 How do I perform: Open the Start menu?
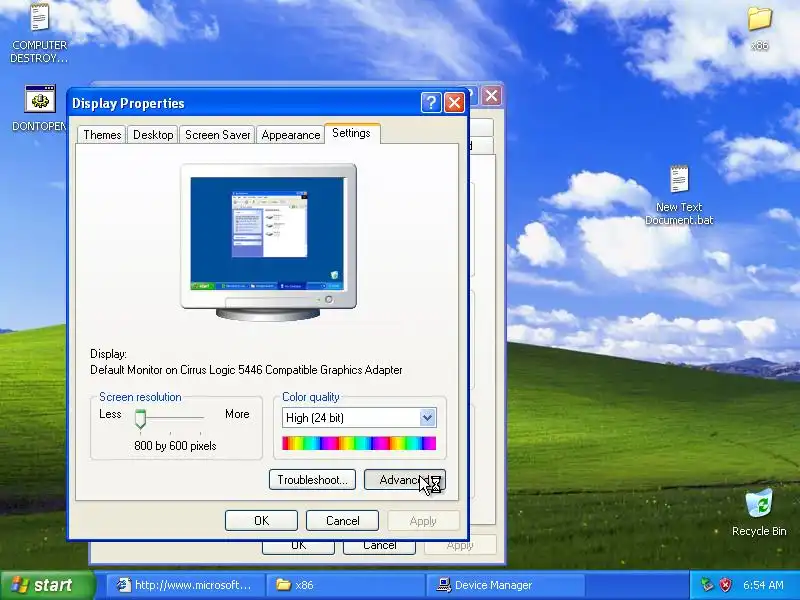[47, 585]
